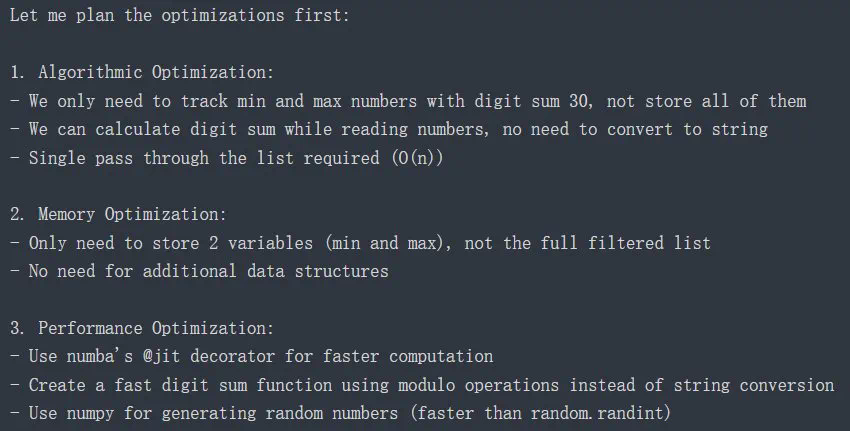This screenshot has height=431, width=850.
Task: Select the 'Memory Optimization' heading
Action: point(132,214)
